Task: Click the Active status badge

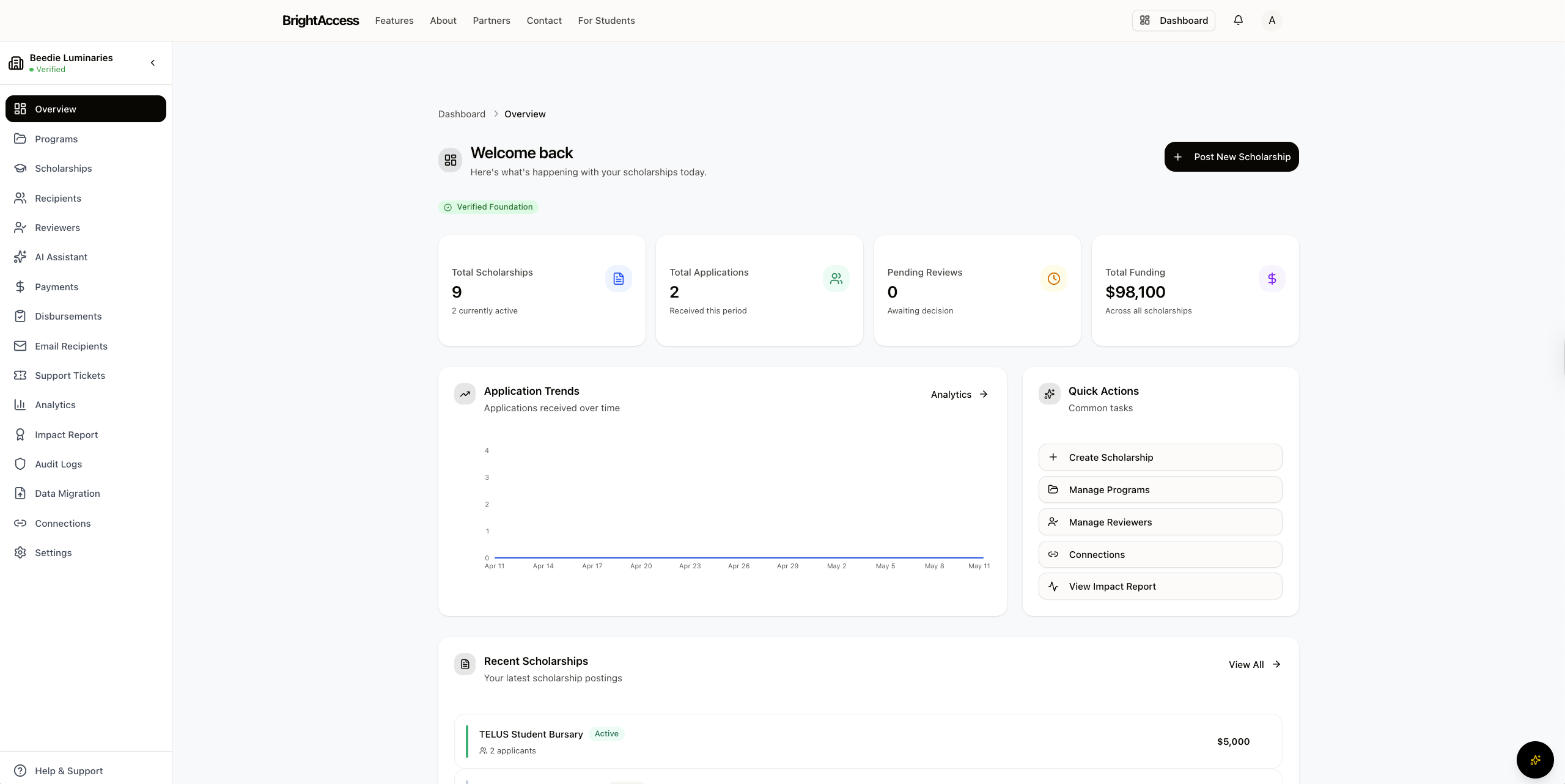Action: tap(606, 733)
